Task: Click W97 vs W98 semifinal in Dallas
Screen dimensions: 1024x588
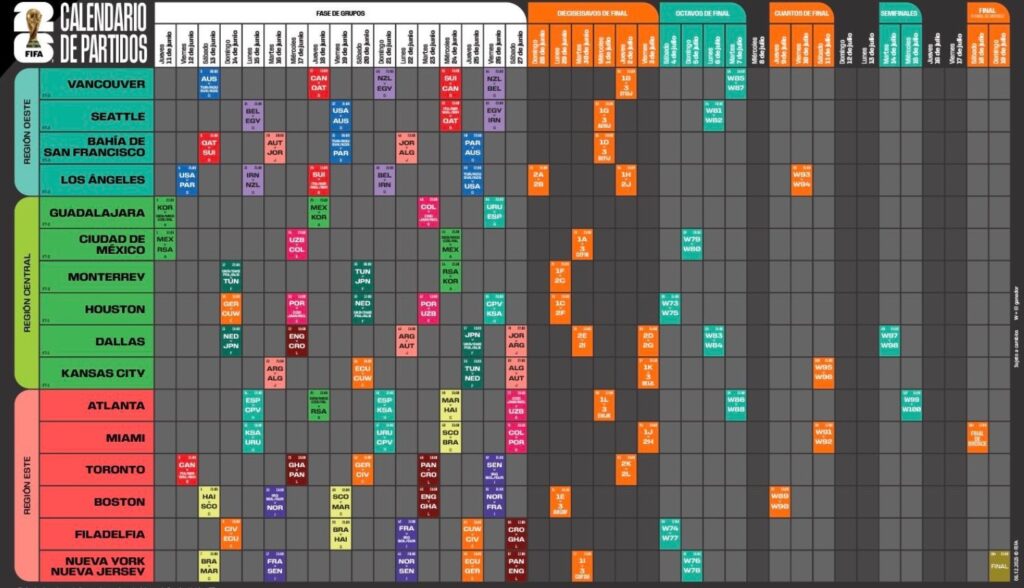Action: pyautogui.click(x=889, y=341)
